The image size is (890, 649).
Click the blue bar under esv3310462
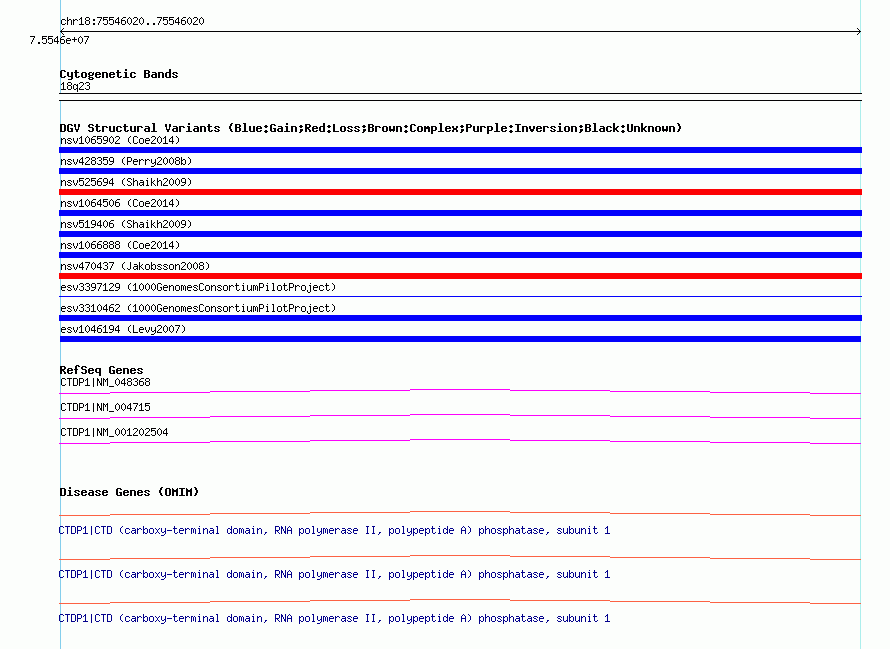[x=460, y=318]
